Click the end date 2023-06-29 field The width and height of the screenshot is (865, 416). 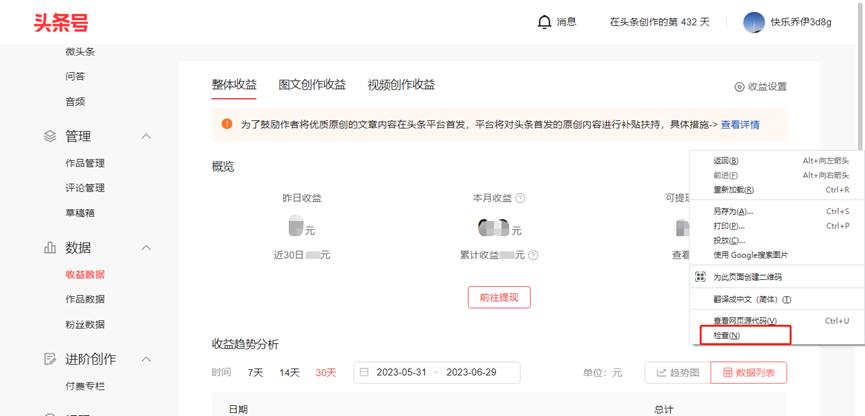pyautogui.click(x=471, y=372)
